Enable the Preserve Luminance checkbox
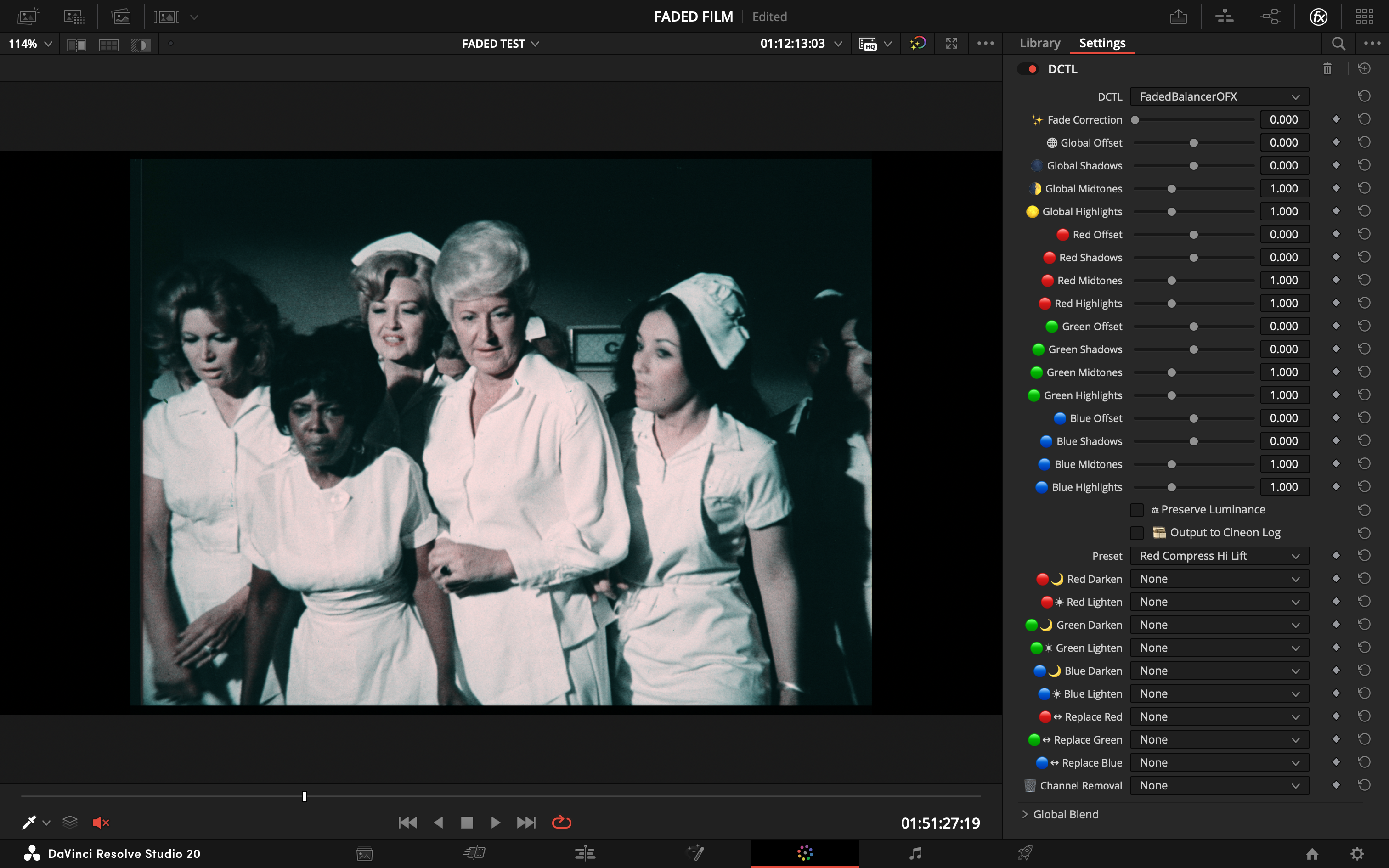This screenshot has height=868, width=1389. pyautogui.click(x=1136, y=510)
